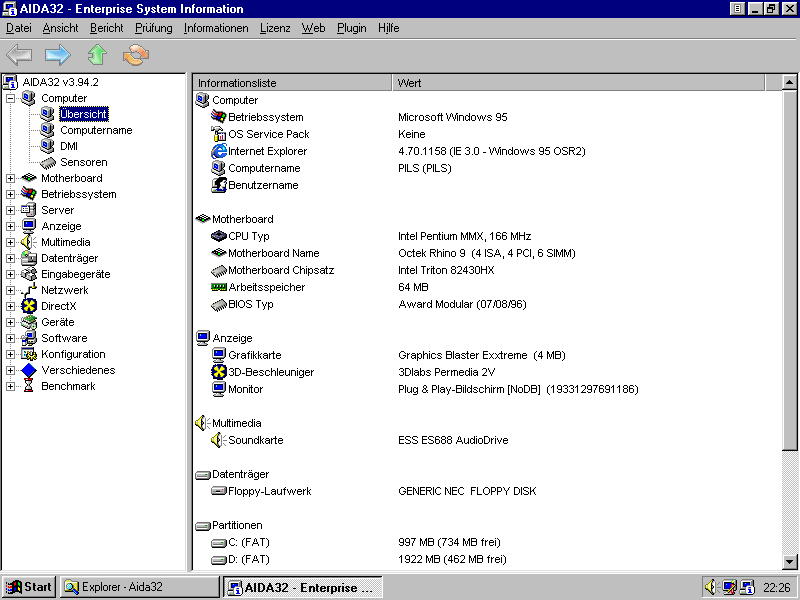This screenshot has height=600, width=800.
Task: Click the D: (FAT) partition row
Action: [487, 559]
